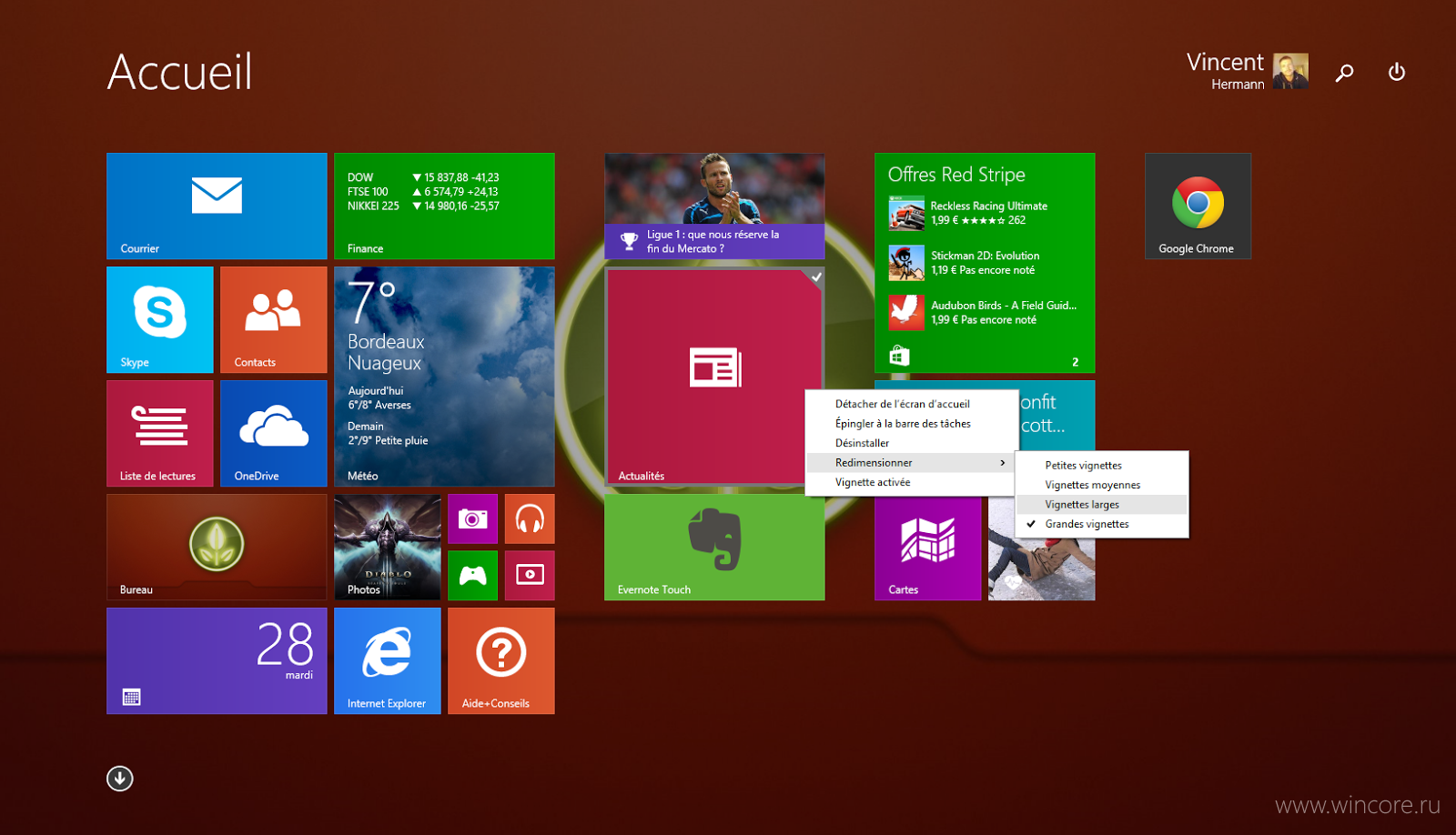Viewport: 1456px width, 835px height.
Task: Click the DOW stock row
Action: pyautogui.click(x=423, y=177)
